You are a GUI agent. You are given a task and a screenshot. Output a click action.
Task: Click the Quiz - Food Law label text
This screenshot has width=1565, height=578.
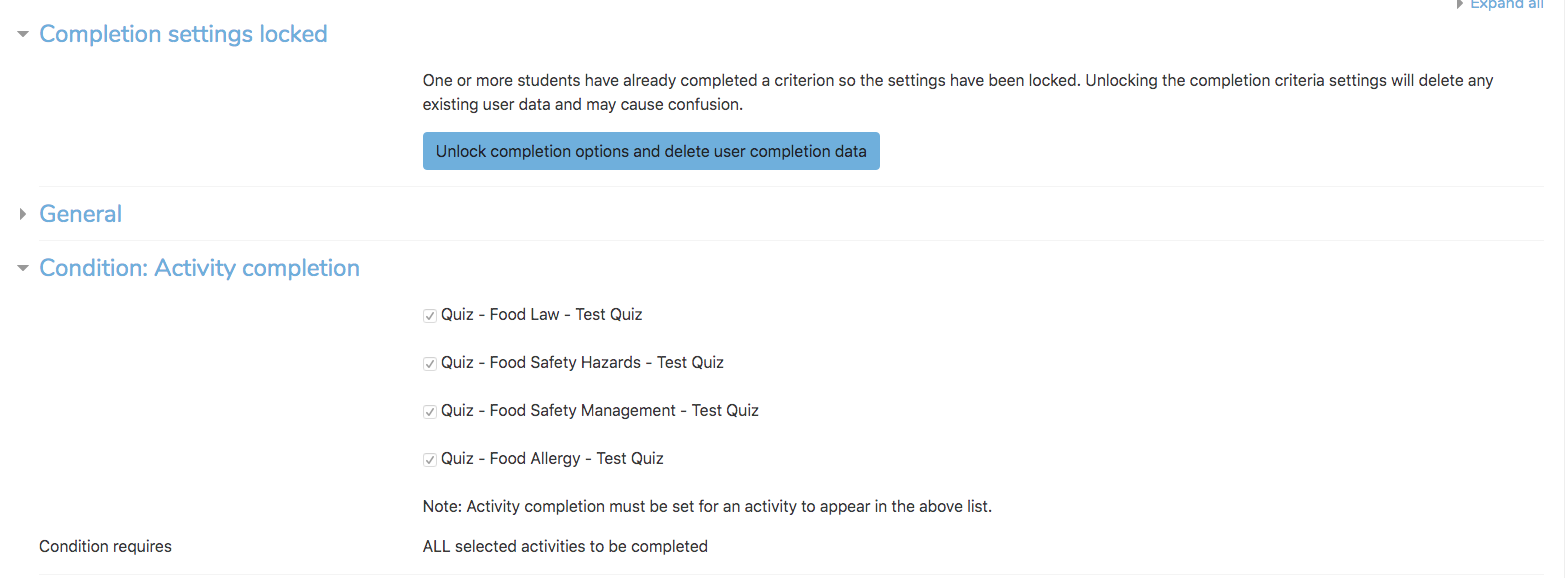tap(541, 315)
